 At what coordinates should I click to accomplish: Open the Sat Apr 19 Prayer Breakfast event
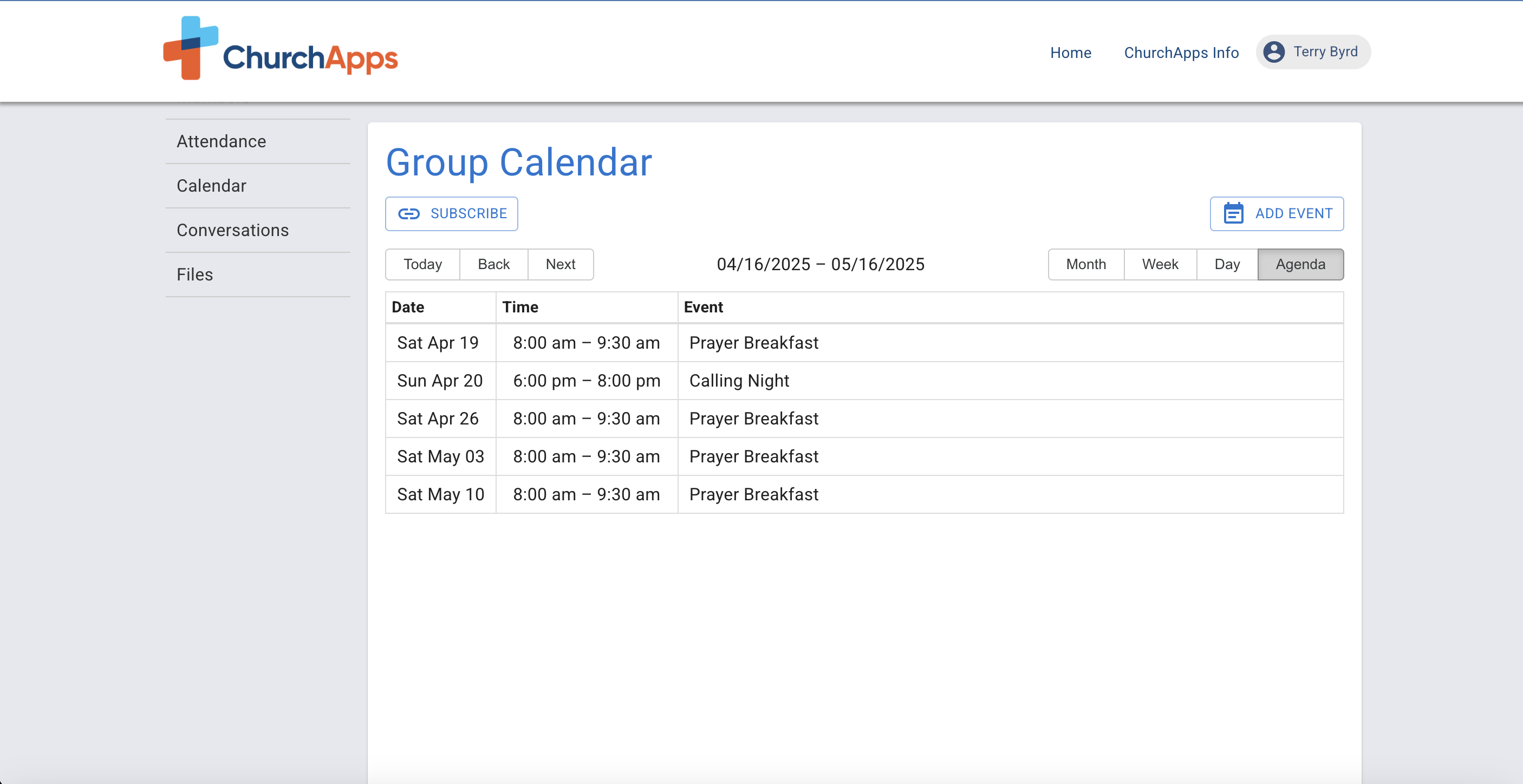pyautogui.click(x=753, y=343)
